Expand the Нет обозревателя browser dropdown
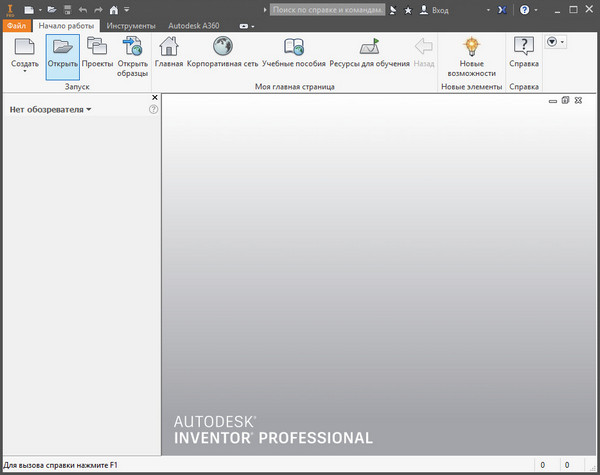Image resolution: width=600 pixels, height=475 pixels. click(88, 109)
